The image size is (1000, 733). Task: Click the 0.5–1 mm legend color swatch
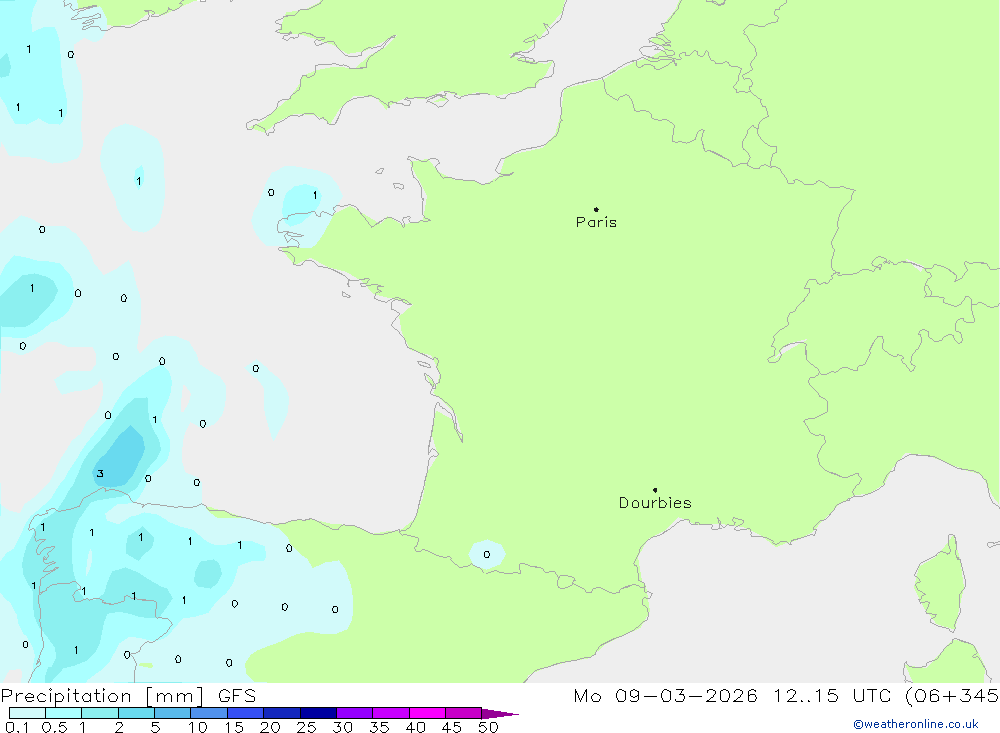tap(63, 713)
